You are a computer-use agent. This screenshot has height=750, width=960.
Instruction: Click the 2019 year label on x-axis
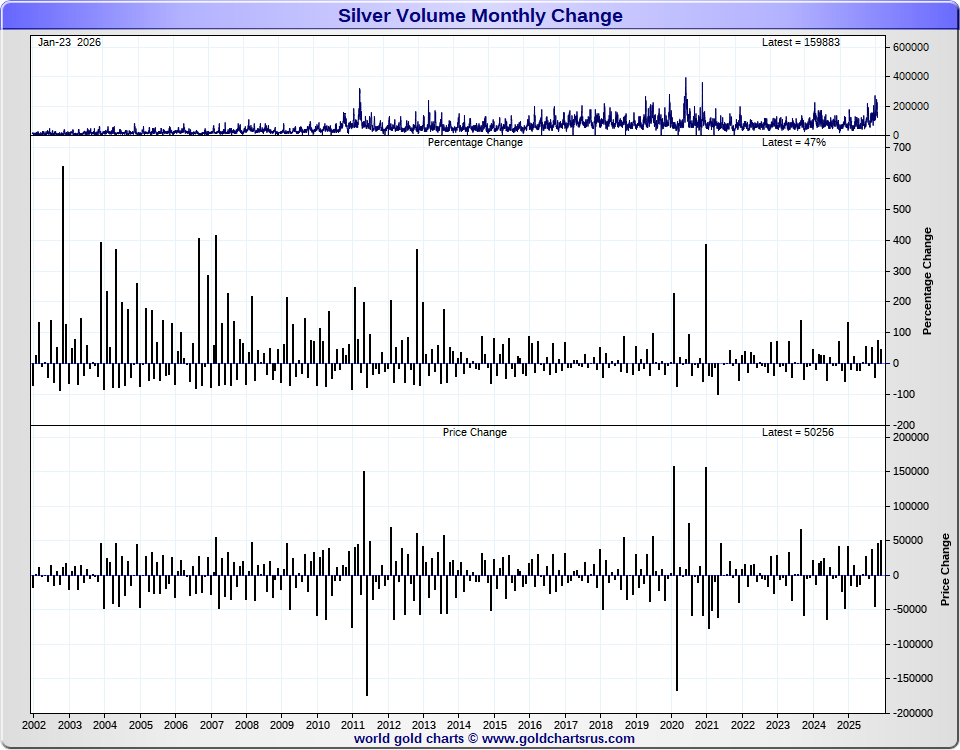tap(637, 726)
